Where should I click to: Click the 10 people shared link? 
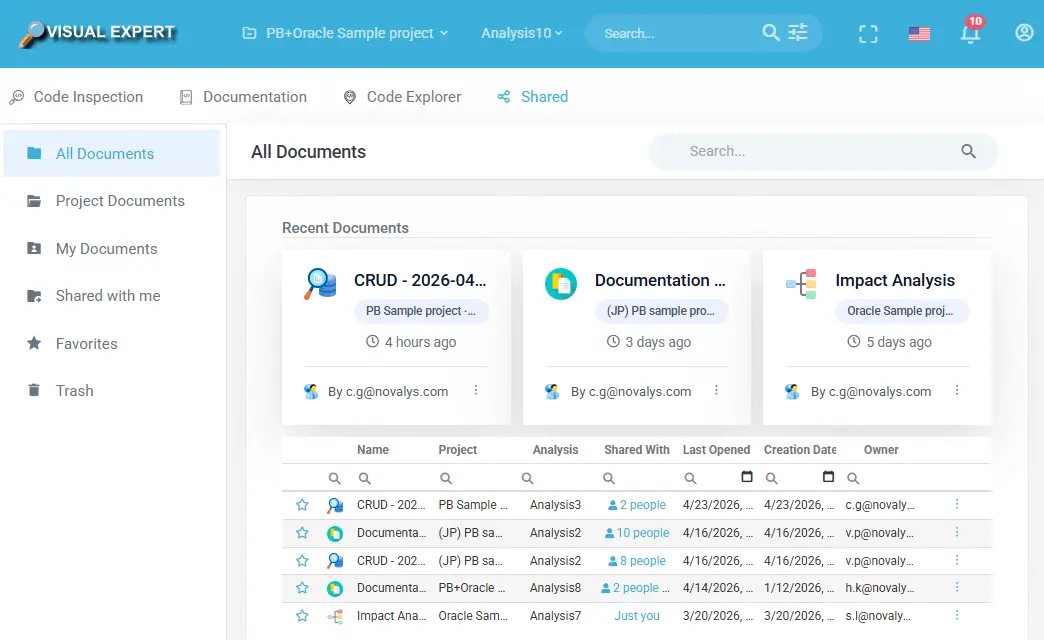637,533
